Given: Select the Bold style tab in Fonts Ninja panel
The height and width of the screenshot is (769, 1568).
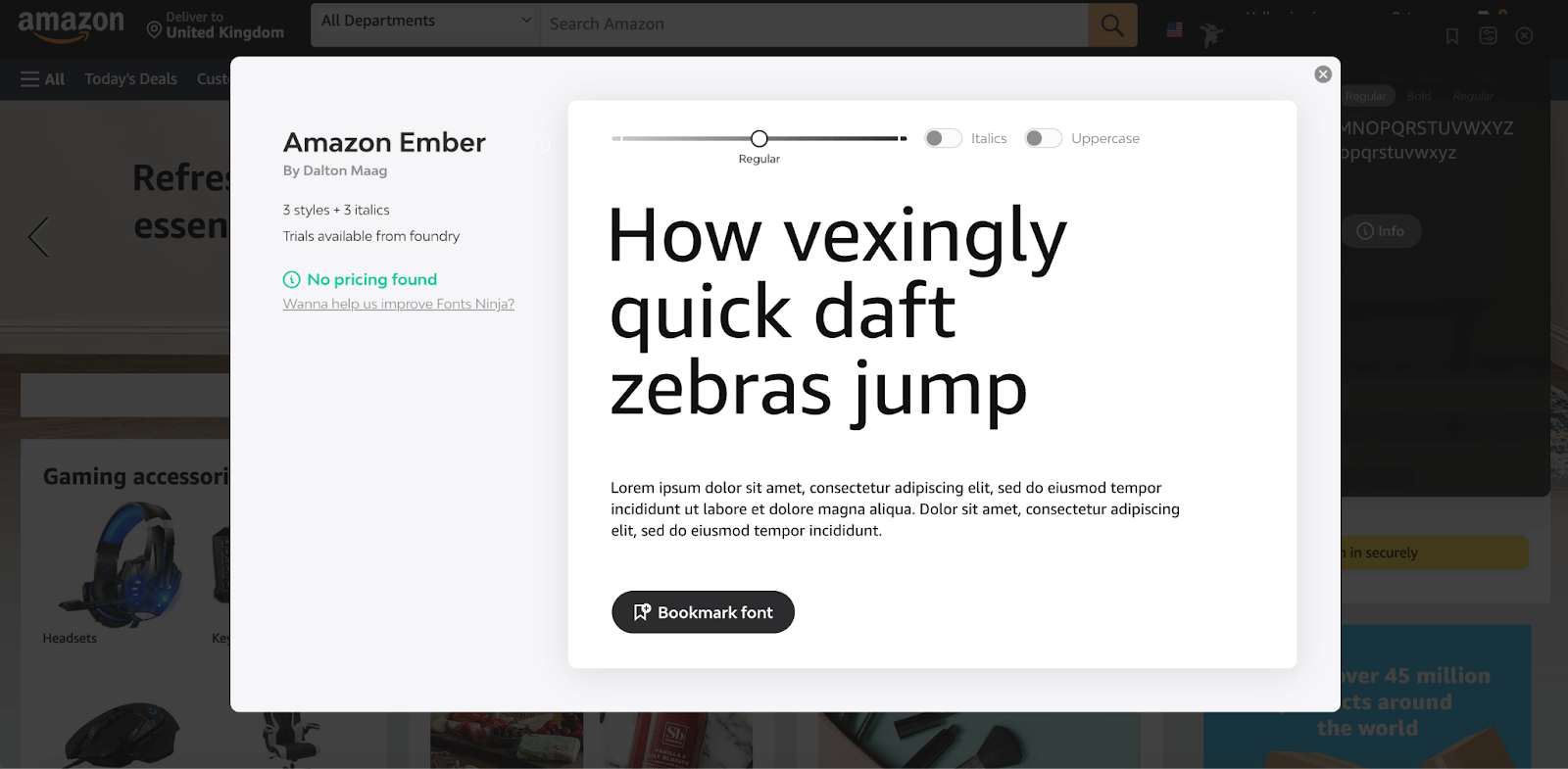Looking at the screenshot, I should pos(1419,96).
